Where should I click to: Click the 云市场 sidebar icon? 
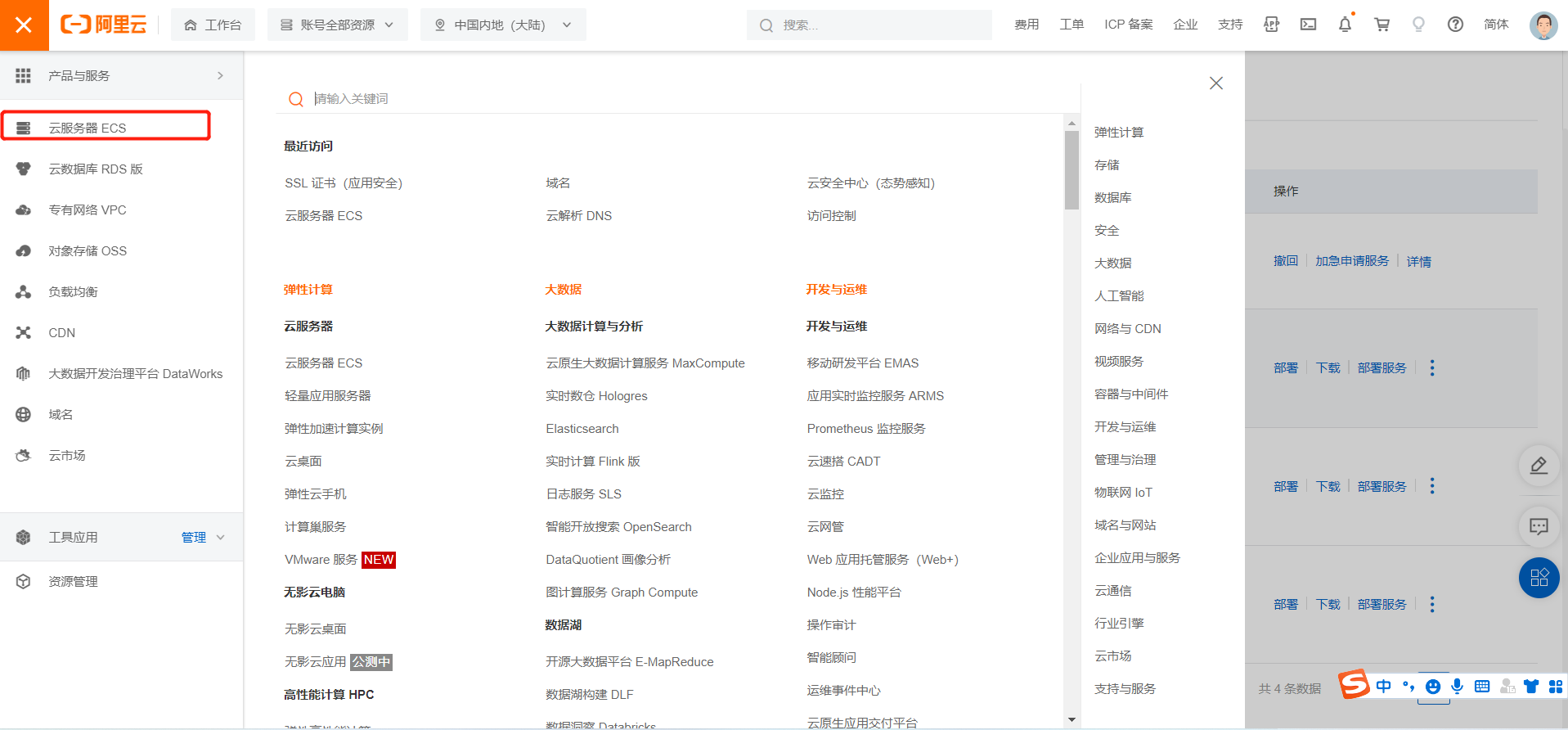tap(24, 455)
